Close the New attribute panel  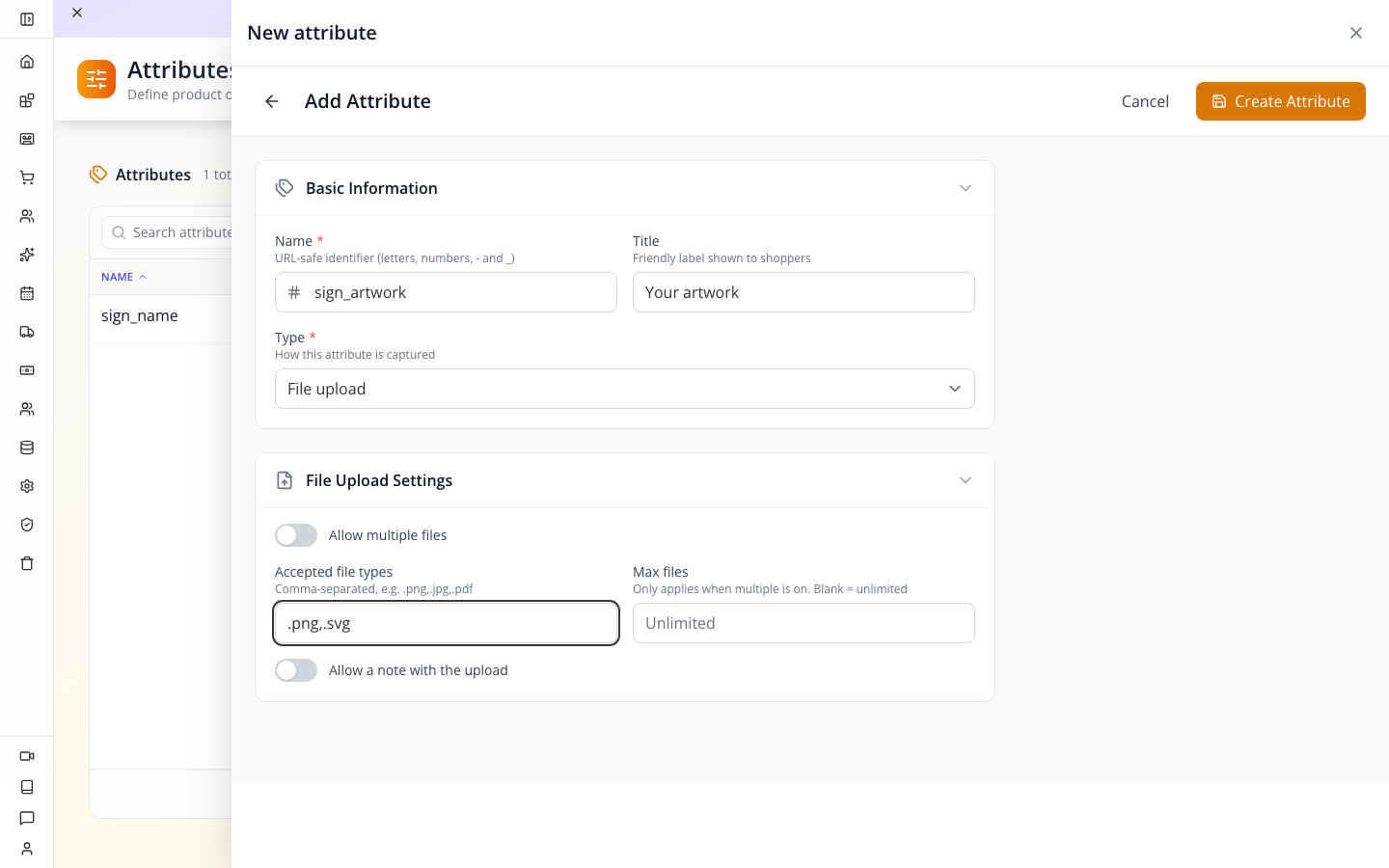click(1356, 33)
